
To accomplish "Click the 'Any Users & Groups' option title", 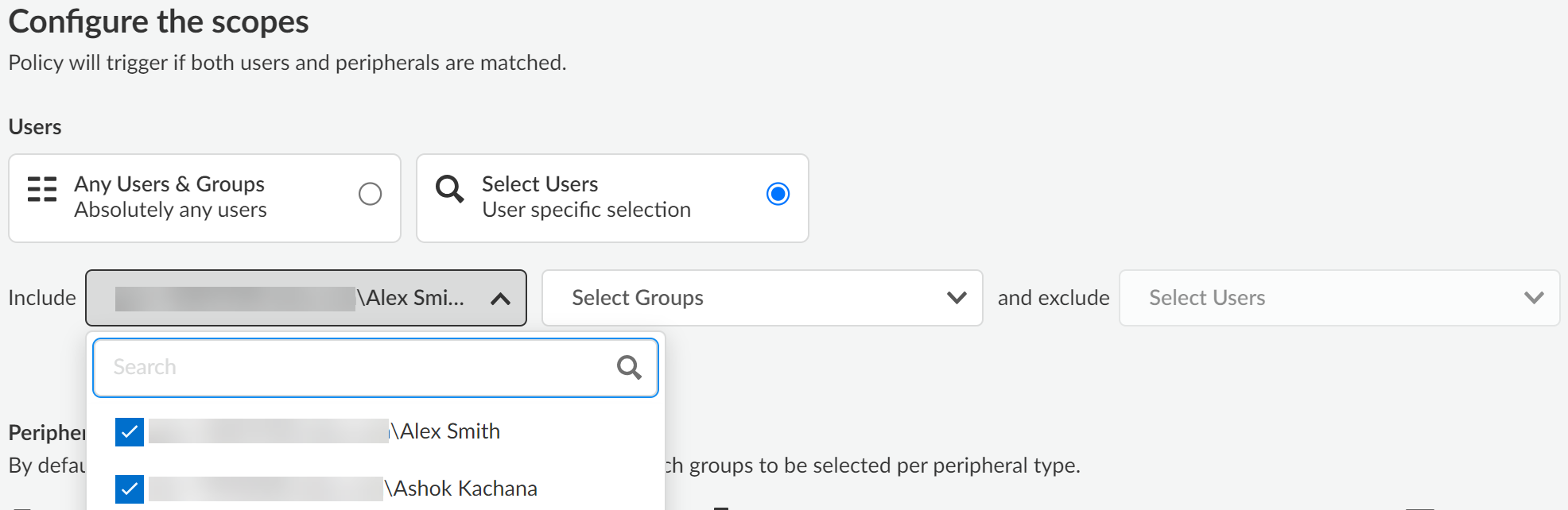I will [x=169, y=184].
